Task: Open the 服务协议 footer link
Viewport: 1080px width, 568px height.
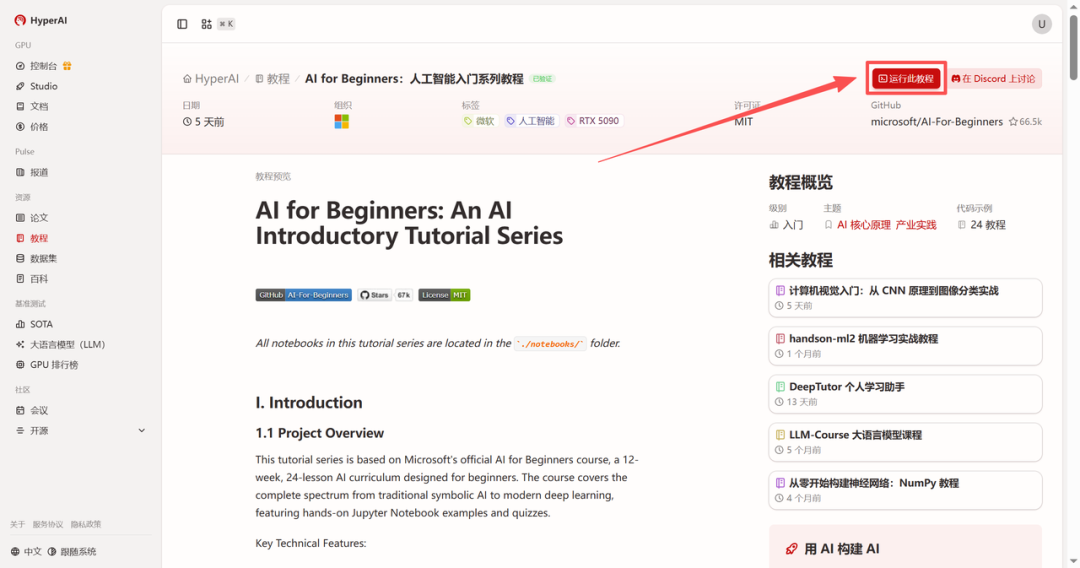Action: click(x=48, y=525)
